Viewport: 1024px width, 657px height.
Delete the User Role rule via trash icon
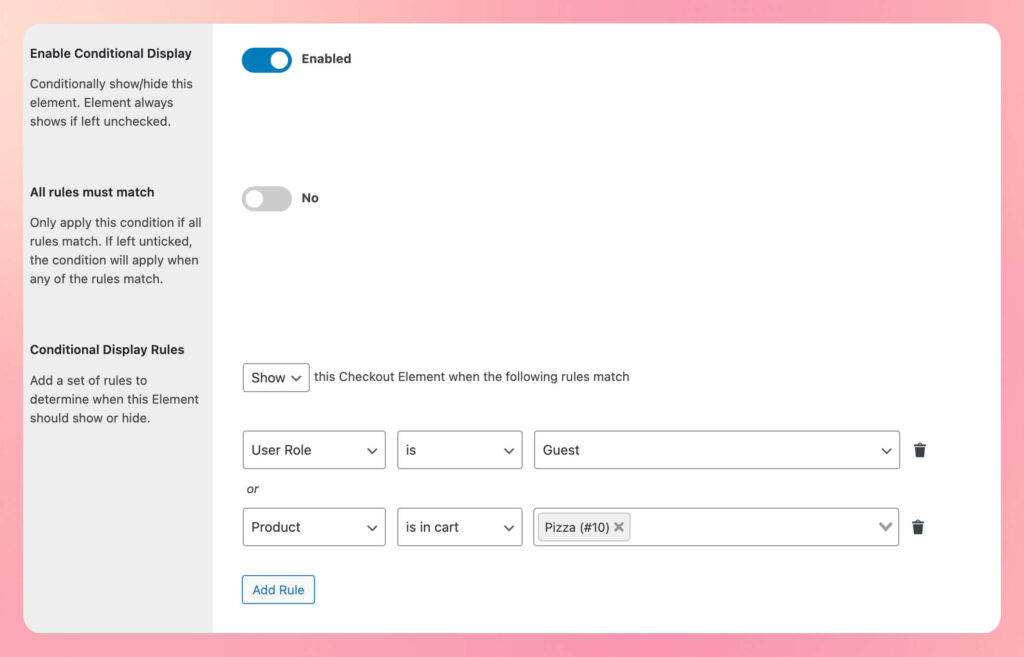919,449
